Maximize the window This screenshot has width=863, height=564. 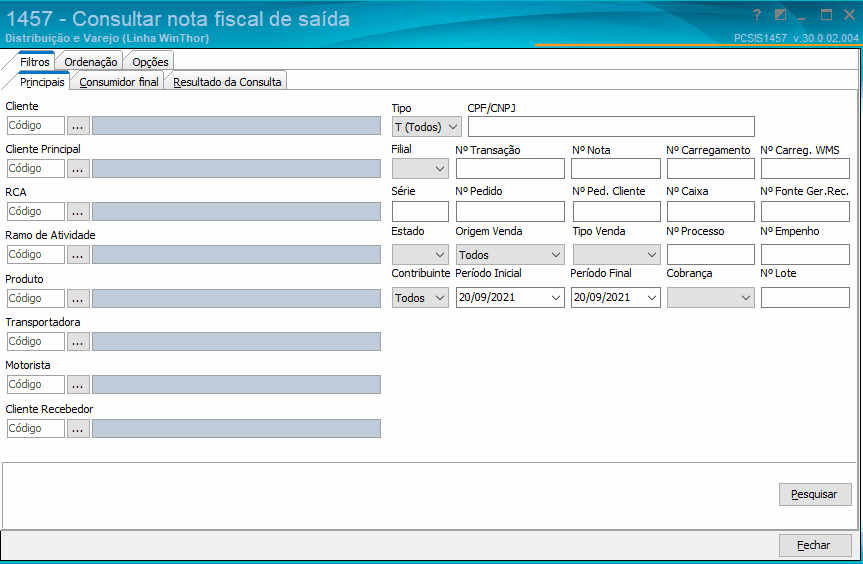[x=826, y=15]
